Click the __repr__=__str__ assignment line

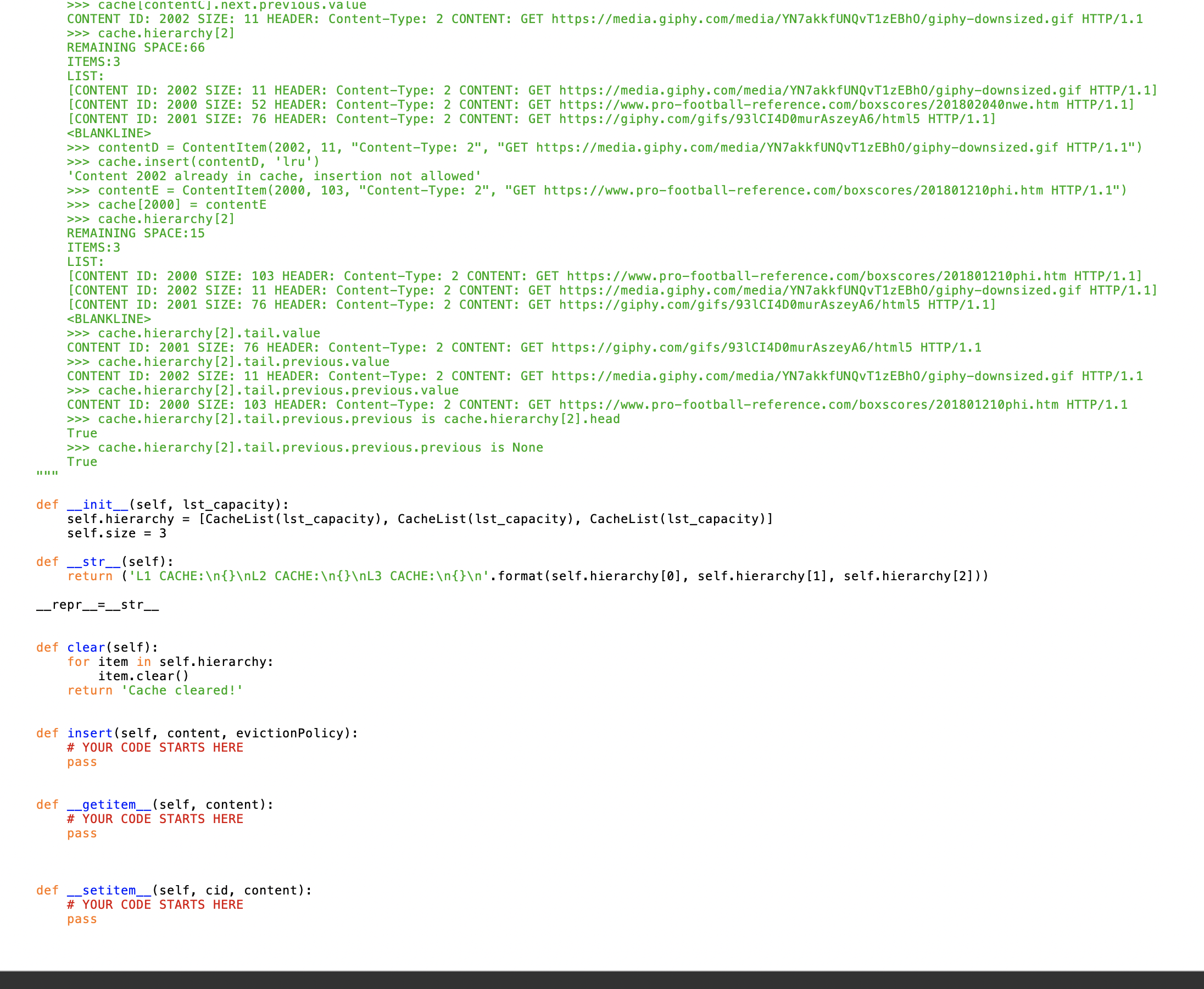click(x=97, y=604)
